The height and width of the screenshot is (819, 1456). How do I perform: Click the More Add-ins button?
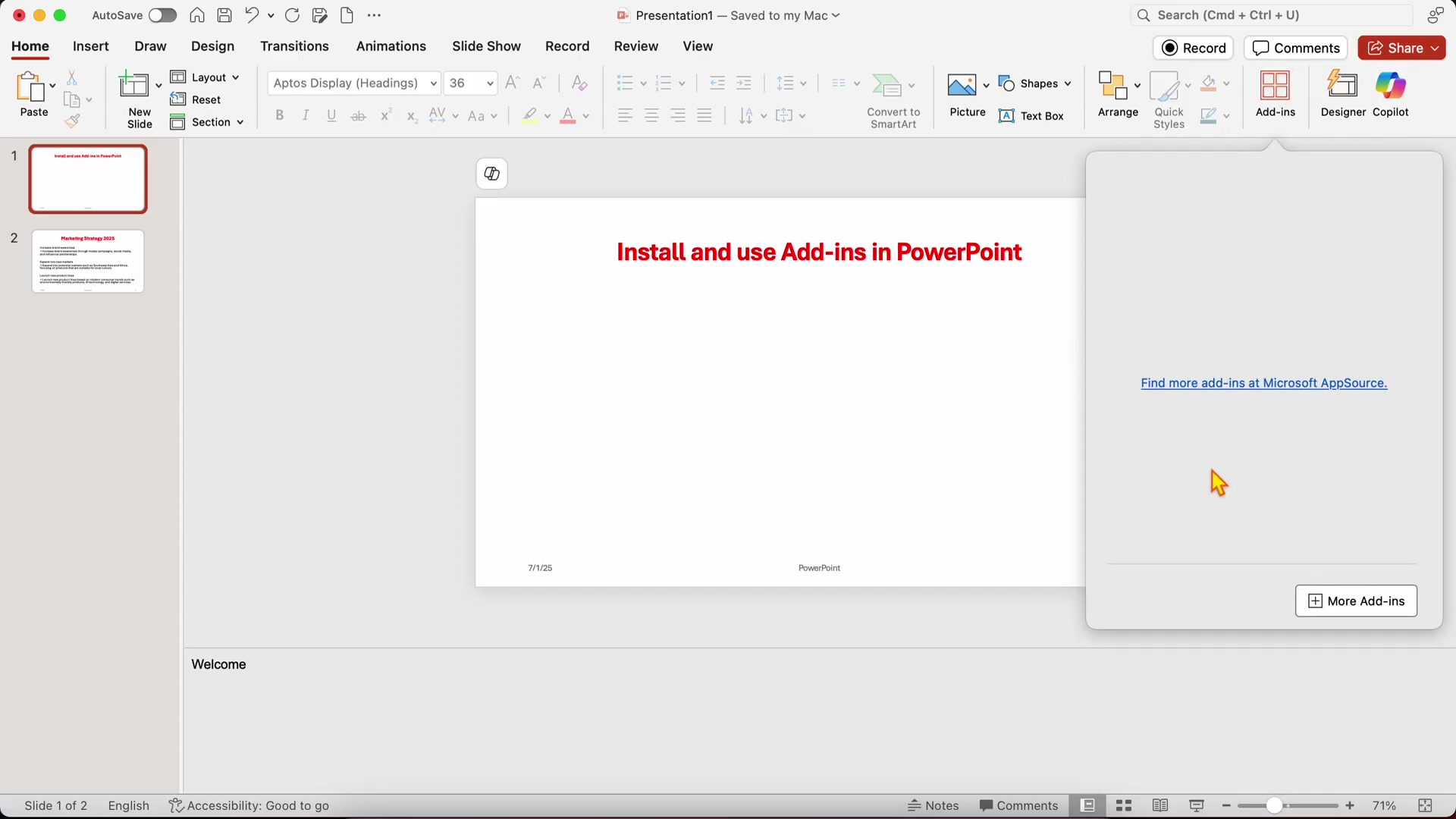[1356, 601]
